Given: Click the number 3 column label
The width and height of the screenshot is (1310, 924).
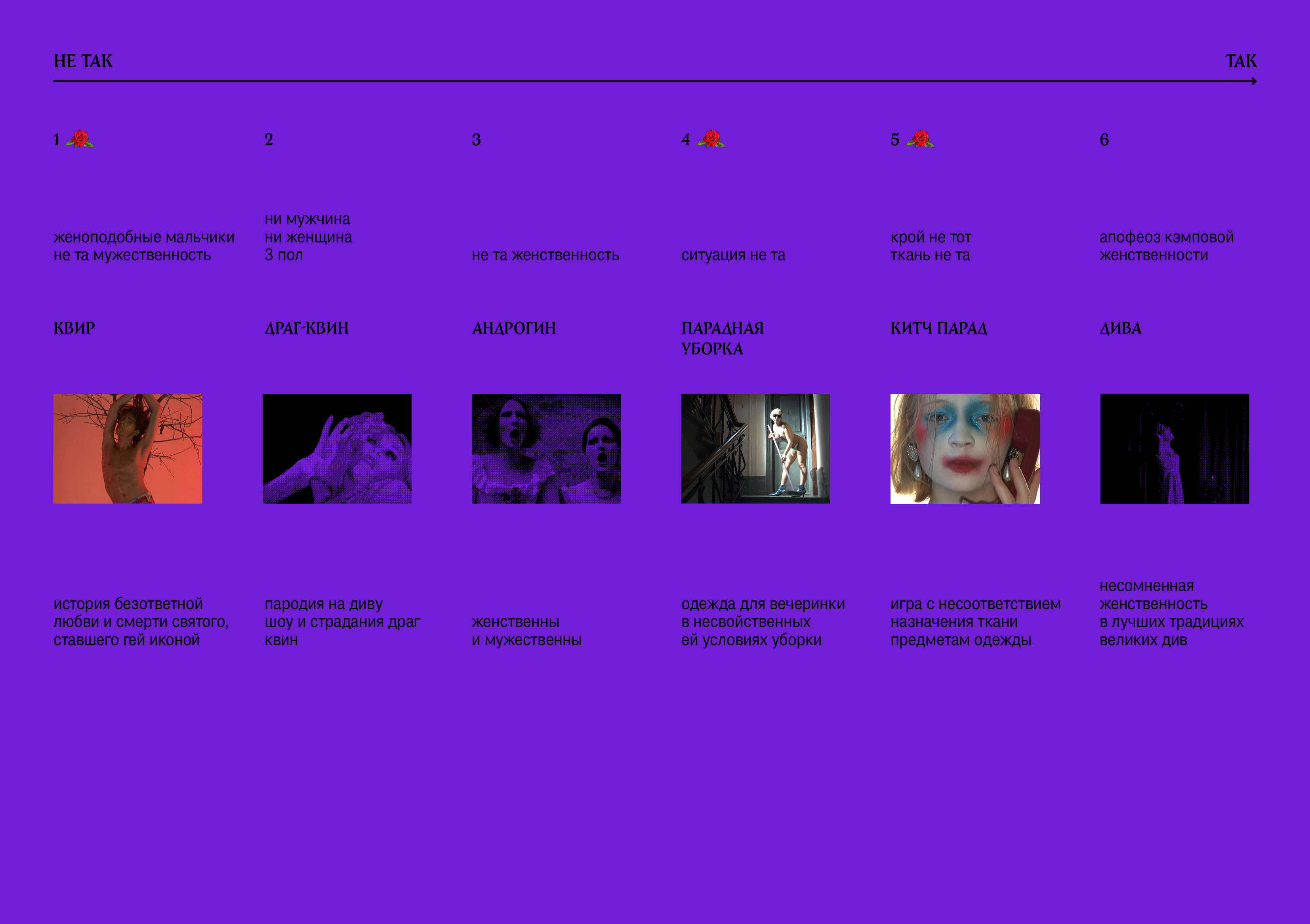Looking at the screenshot, I should pos(477,140).
